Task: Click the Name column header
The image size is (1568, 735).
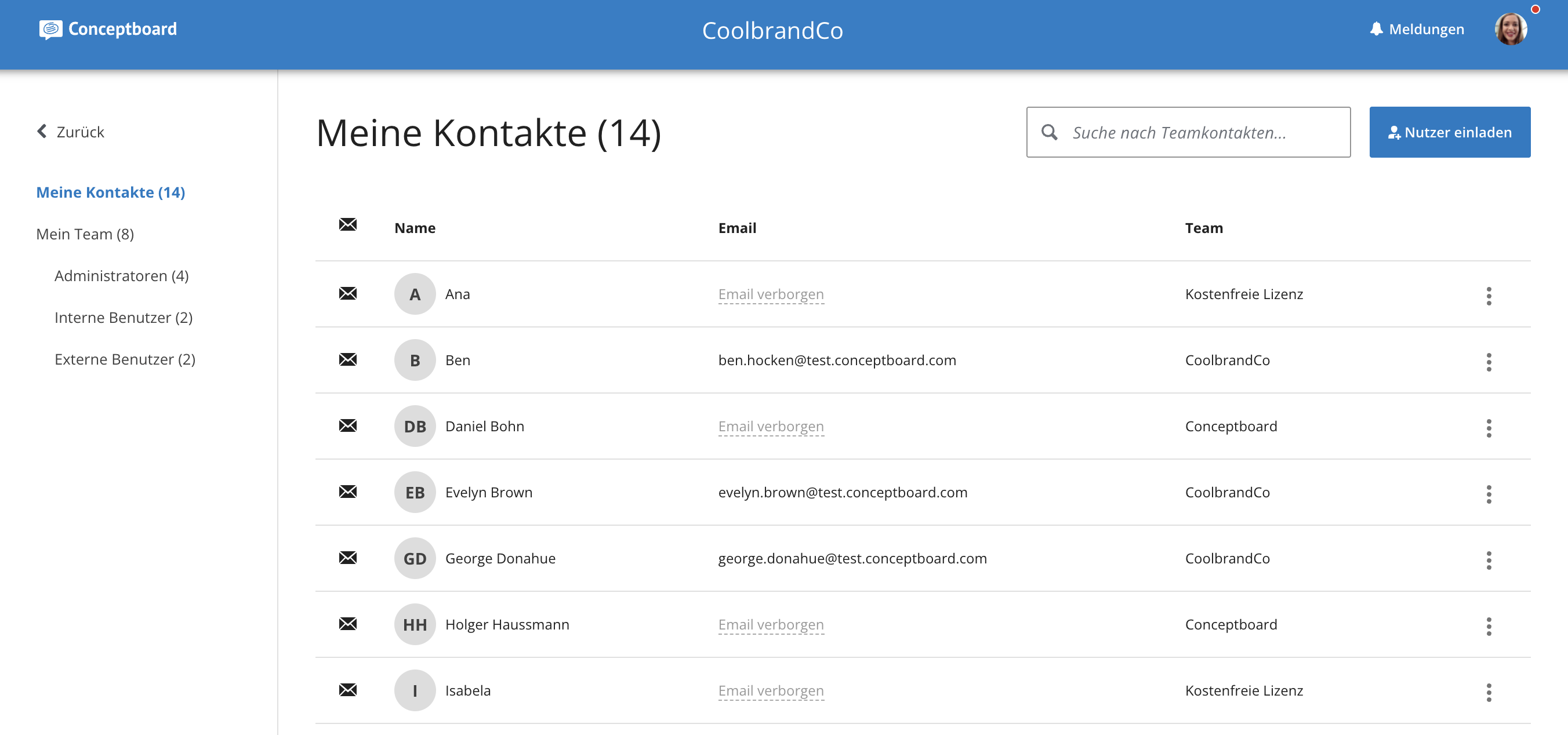Action: (415, 228)
